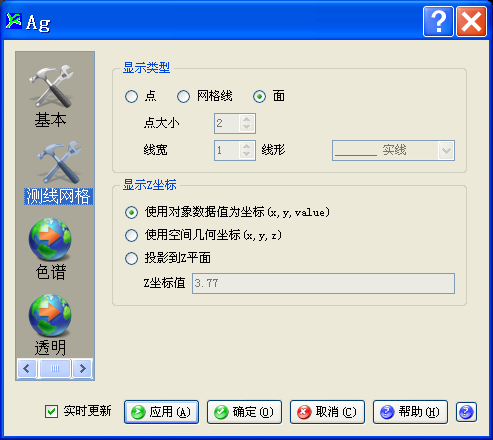Screen dimensions: 493x440
Task: Toggle the 实时更新 checkbox
Action: (x=51, y=411)
